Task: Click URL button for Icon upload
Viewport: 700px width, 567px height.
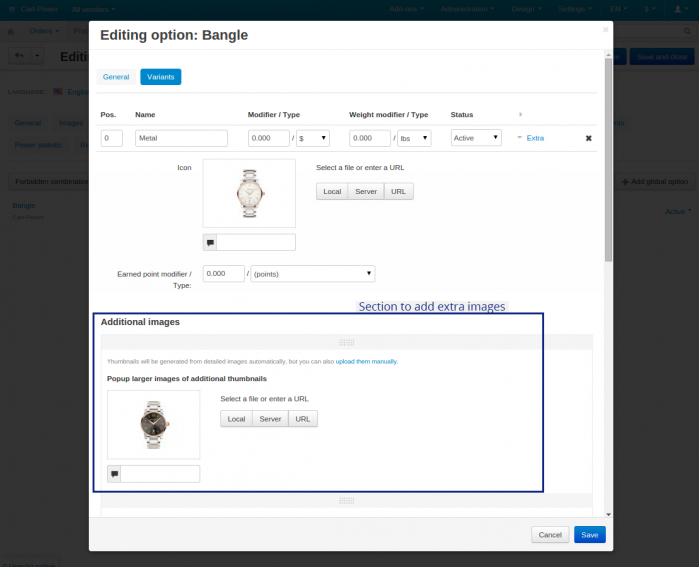Action: (x=399, y=192)
